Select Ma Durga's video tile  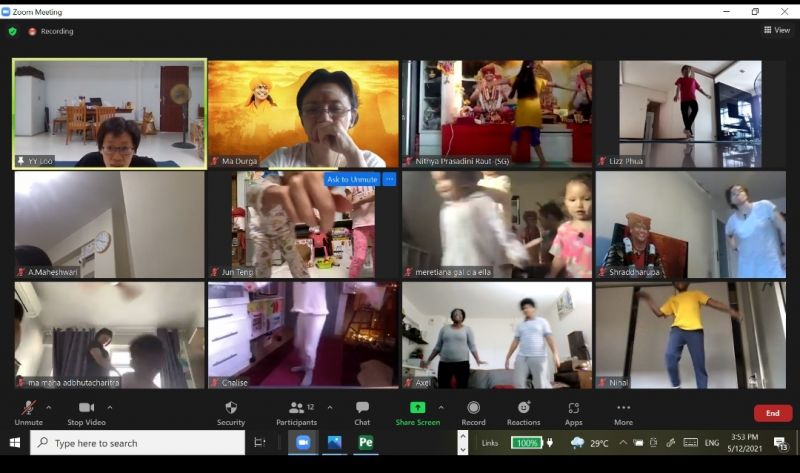[303, 113]
